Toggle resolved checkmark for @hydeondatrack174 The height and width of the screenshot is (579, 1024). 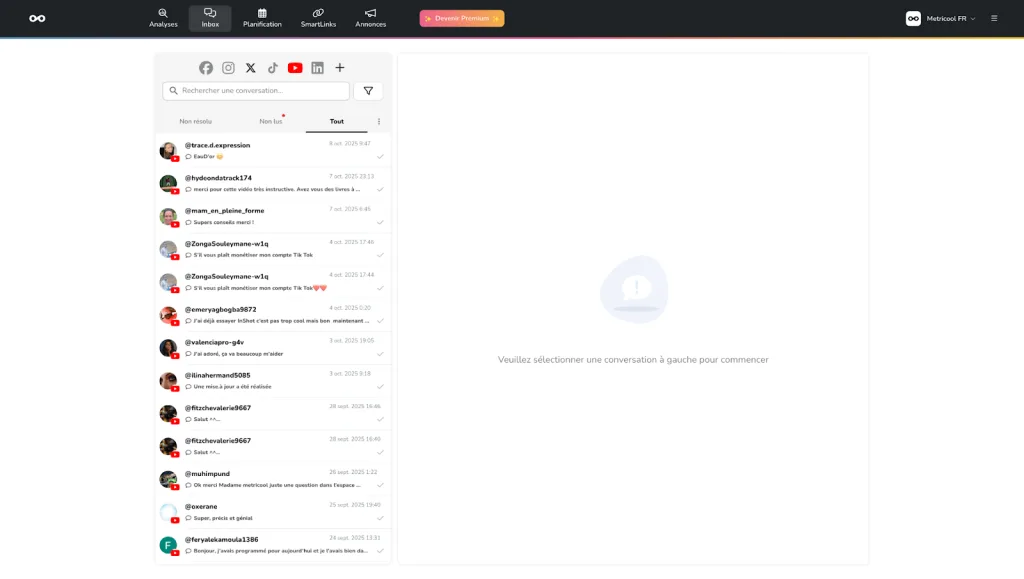[x=380, y=190]
